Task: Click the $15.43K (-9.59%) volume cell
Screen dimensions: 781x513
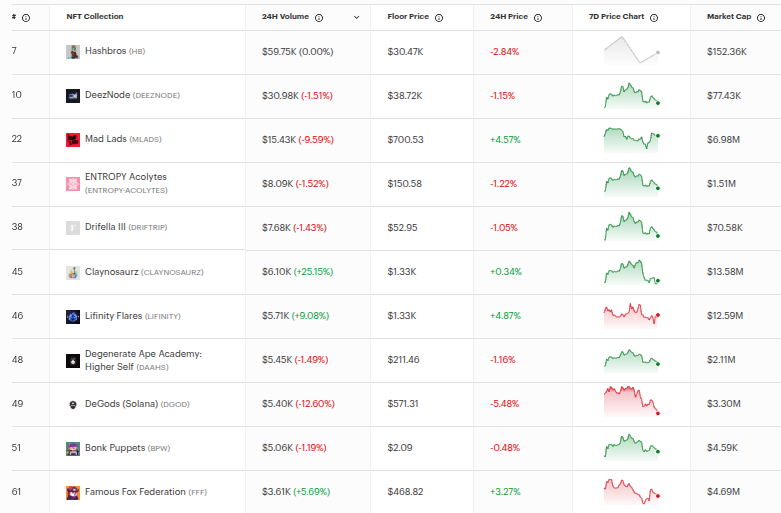Action: (x=298, y=140)
